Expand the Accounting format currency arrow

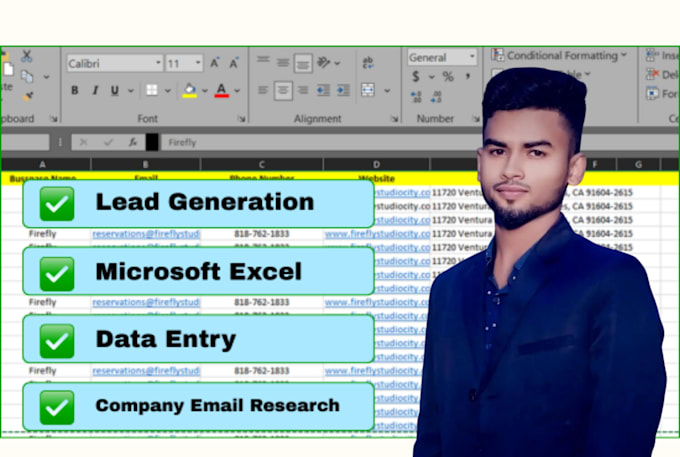[432, 77]
